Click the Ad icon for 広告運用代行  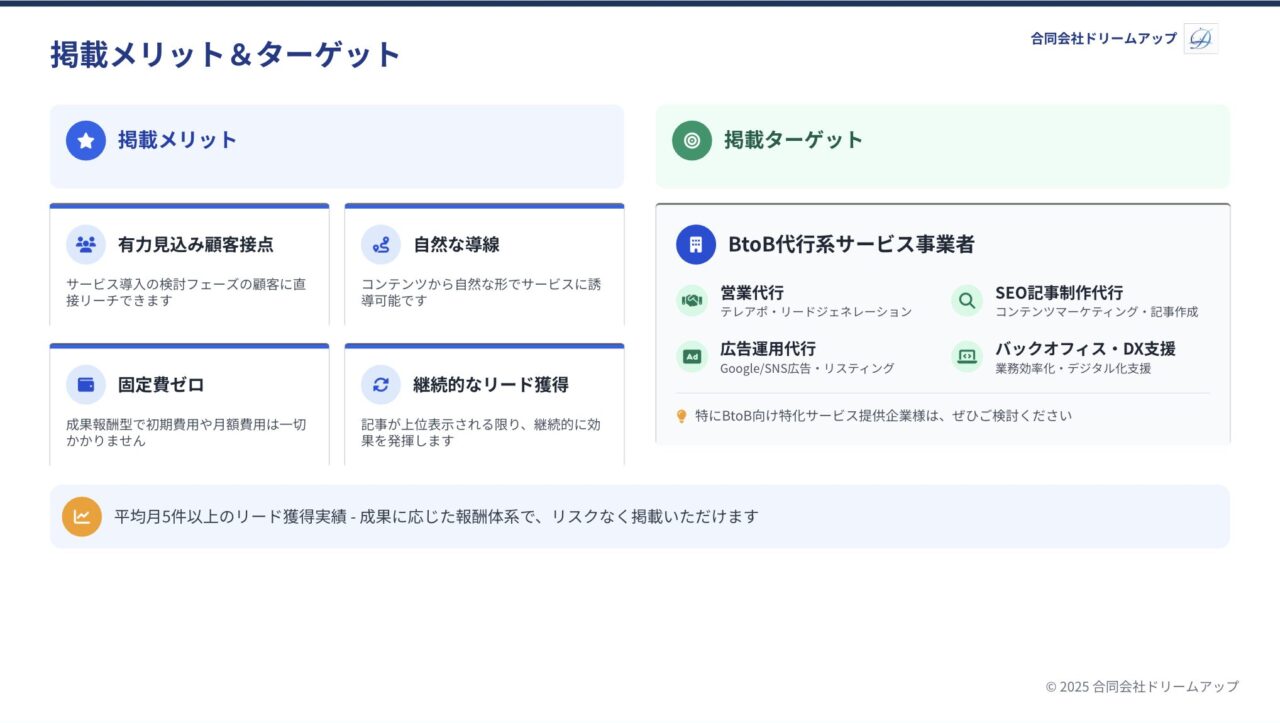692,356
